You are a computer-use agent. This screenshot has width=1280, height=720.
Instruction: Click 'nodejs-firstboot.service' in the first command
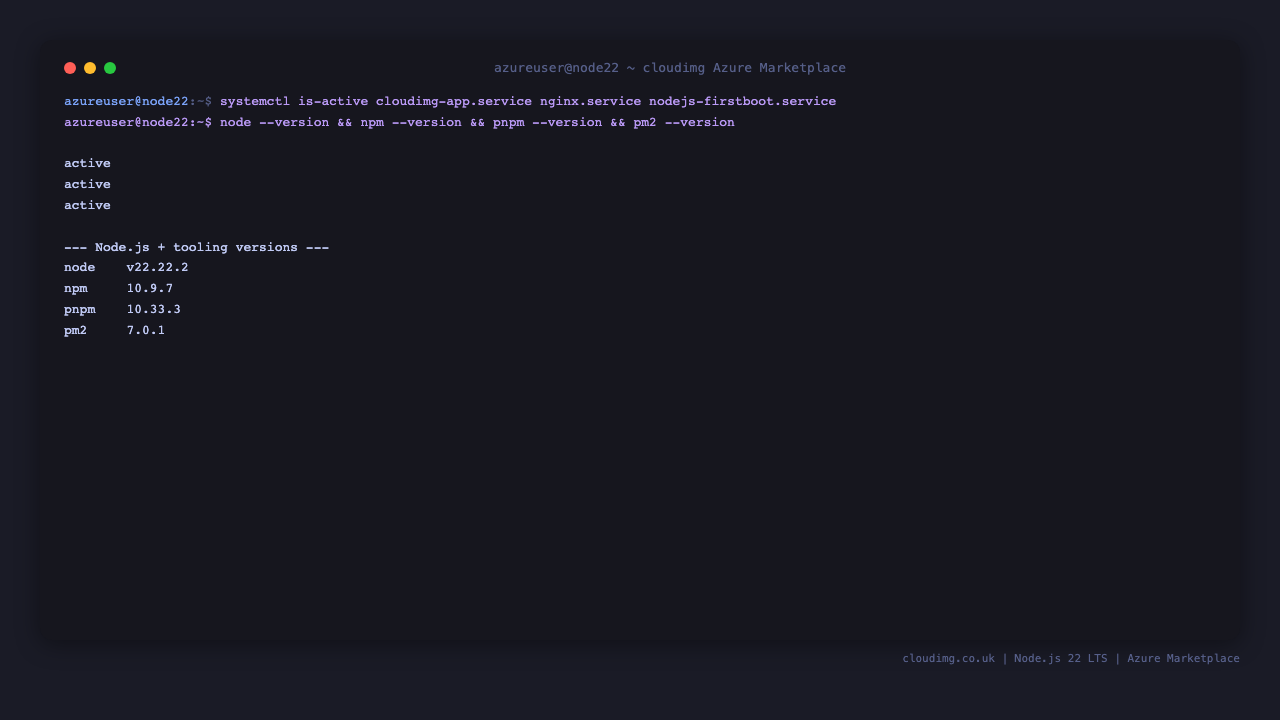(742, 101)
